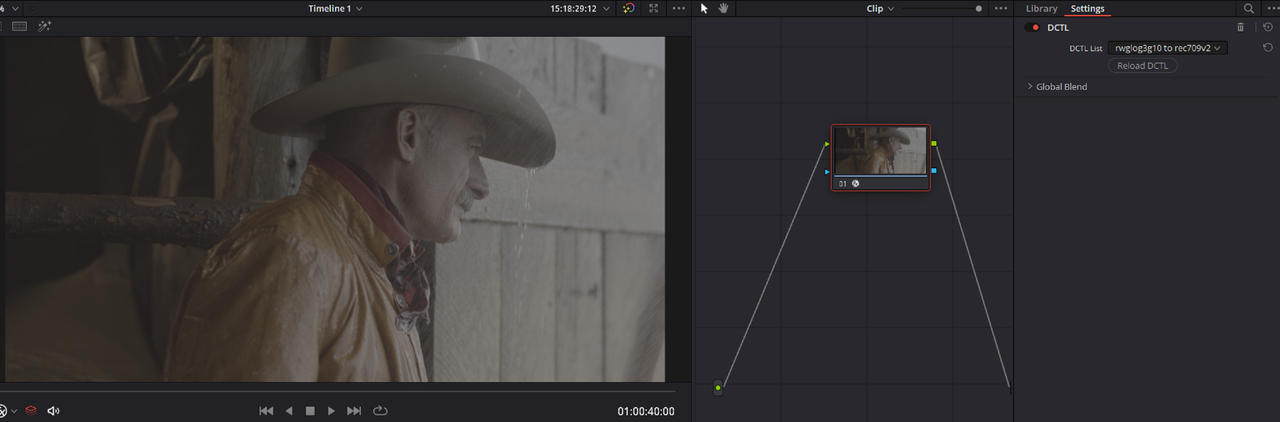Viewport: 1280px width, 422px height.
Task: Jump to last frame
Action: tap(354, 410)
